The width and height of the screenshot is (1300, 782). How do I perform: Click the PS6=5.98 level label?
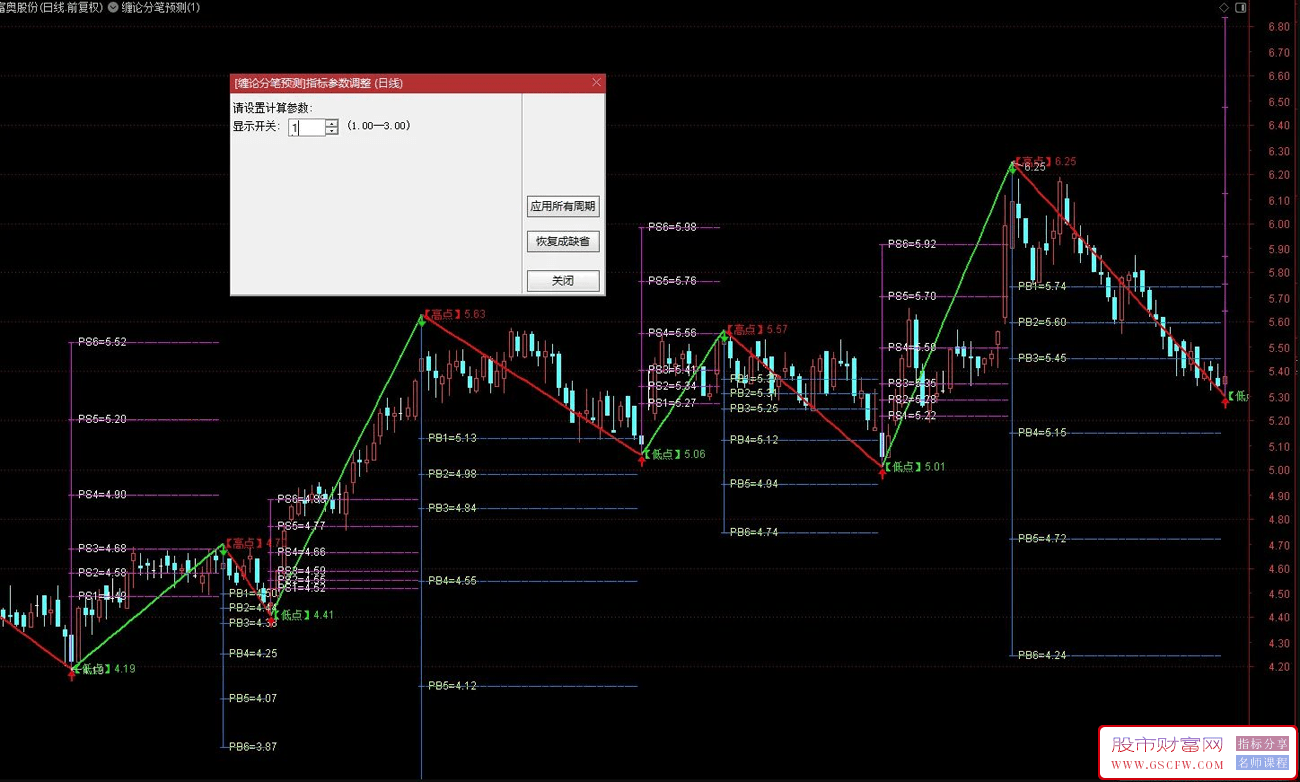coord(672,227)
